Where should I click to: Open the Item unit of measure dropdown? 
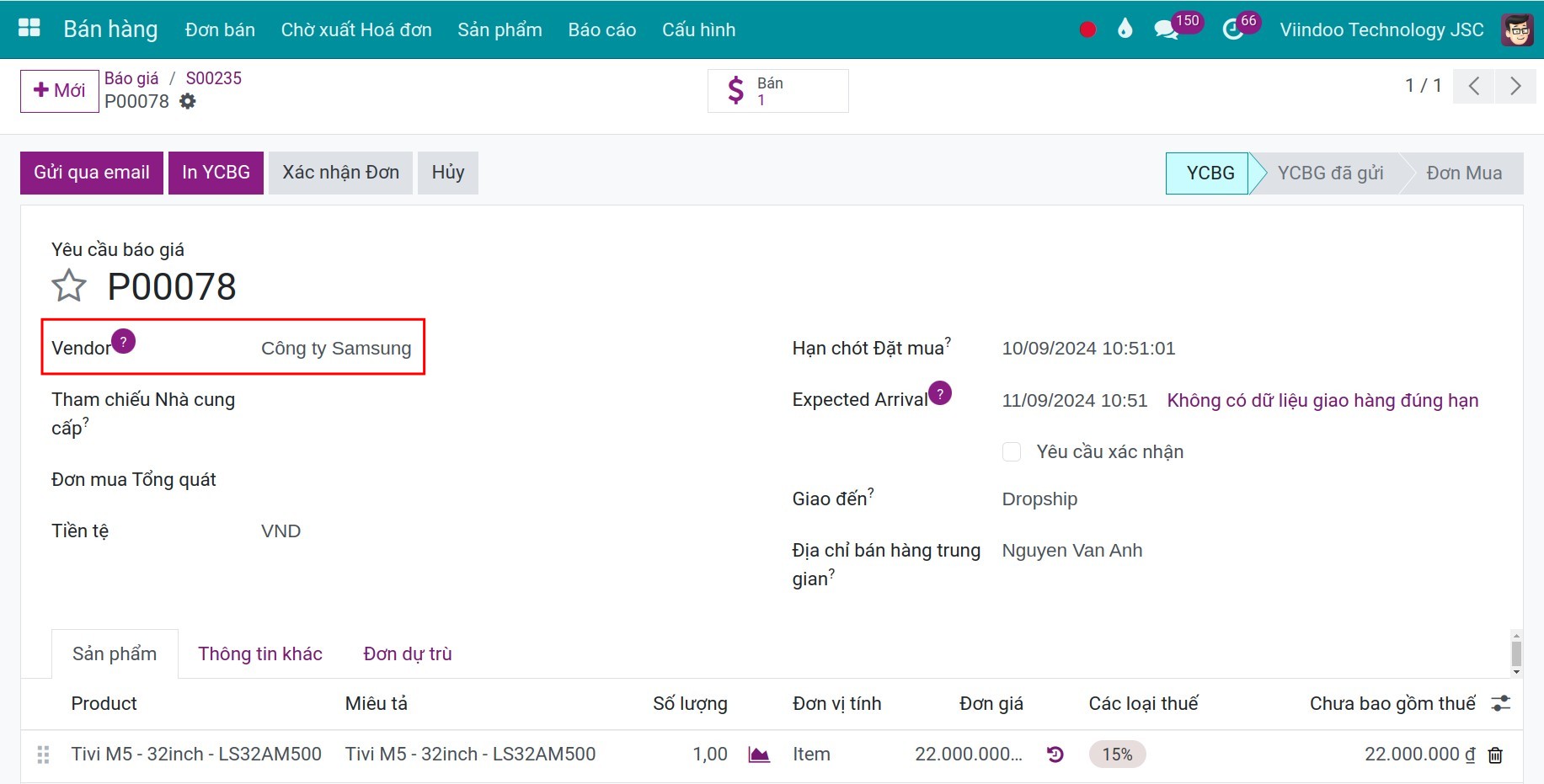811,755
